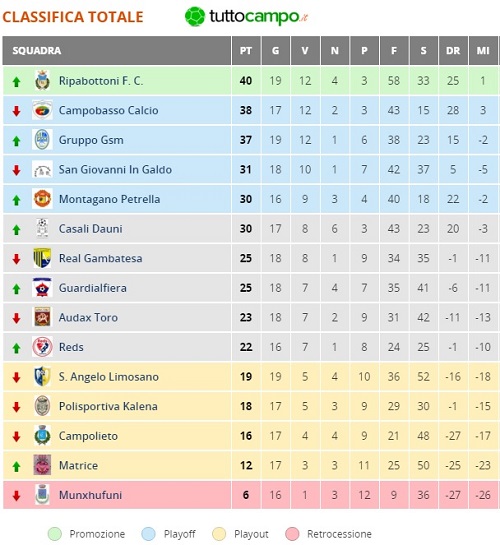This screenshot has width=500, height=545.
Task: Click the Montagano Petrella red crest icon
Action: (42, 199)
